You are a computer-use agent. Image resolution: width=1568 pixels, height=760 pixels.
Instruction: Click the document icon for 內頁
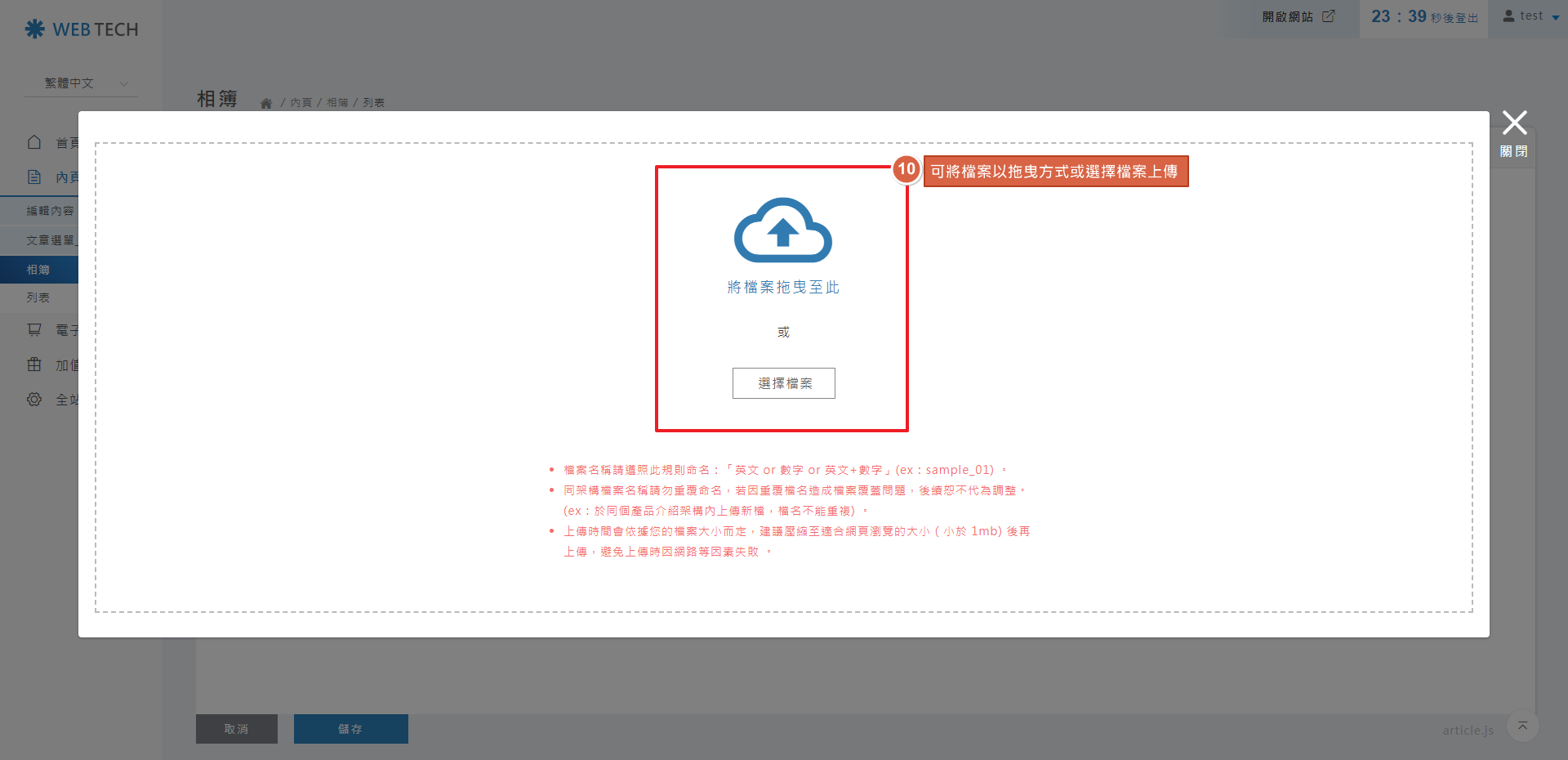(34, 177)
